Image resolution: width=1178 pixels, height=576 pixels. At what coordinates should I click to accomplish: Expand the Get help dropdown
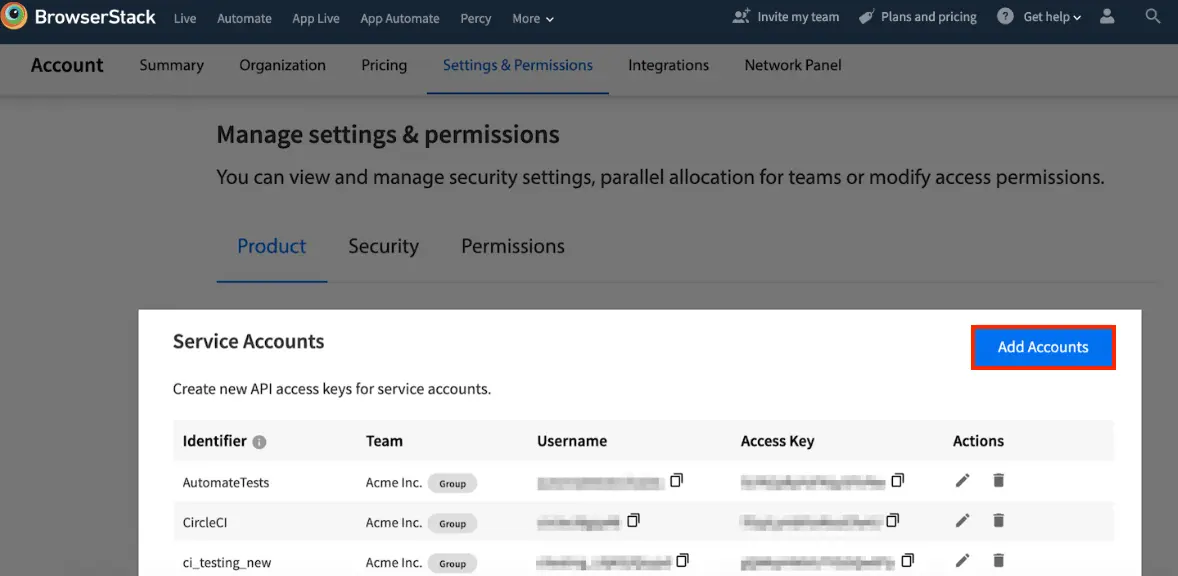click(x=1052, y=17)
